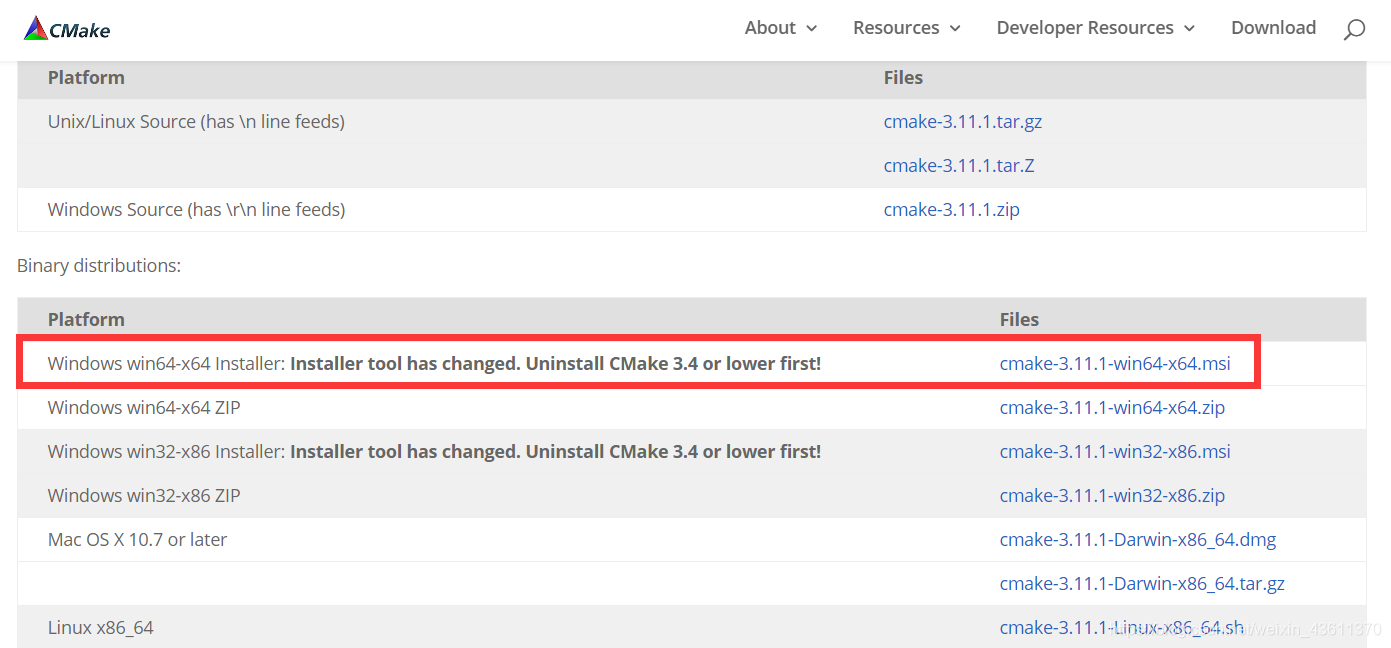Image resolution: width=1391 pixels, height=648 pixels.
Task: Open the search magnifier icon
Action: tap(1354, 29)
